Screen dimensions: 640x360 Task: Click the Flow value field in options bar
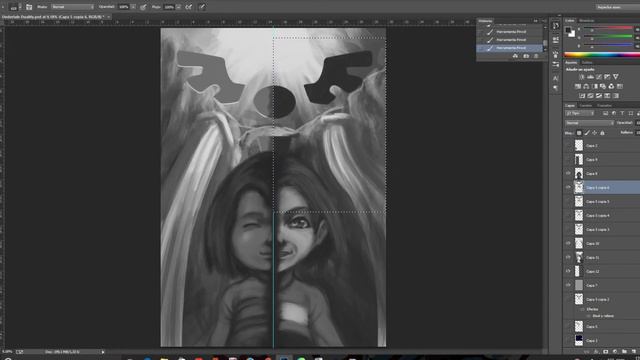(x=169, y=7)
